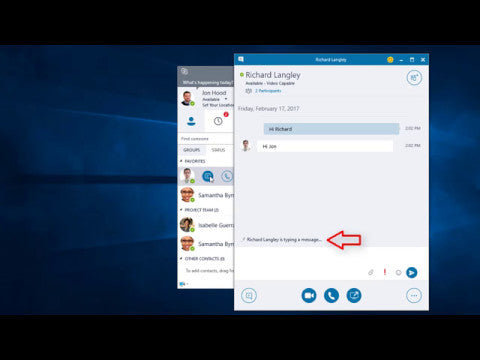The image size is (480, 360).
Task: Select the STATUS tab
Action: [x=218, y=150]
